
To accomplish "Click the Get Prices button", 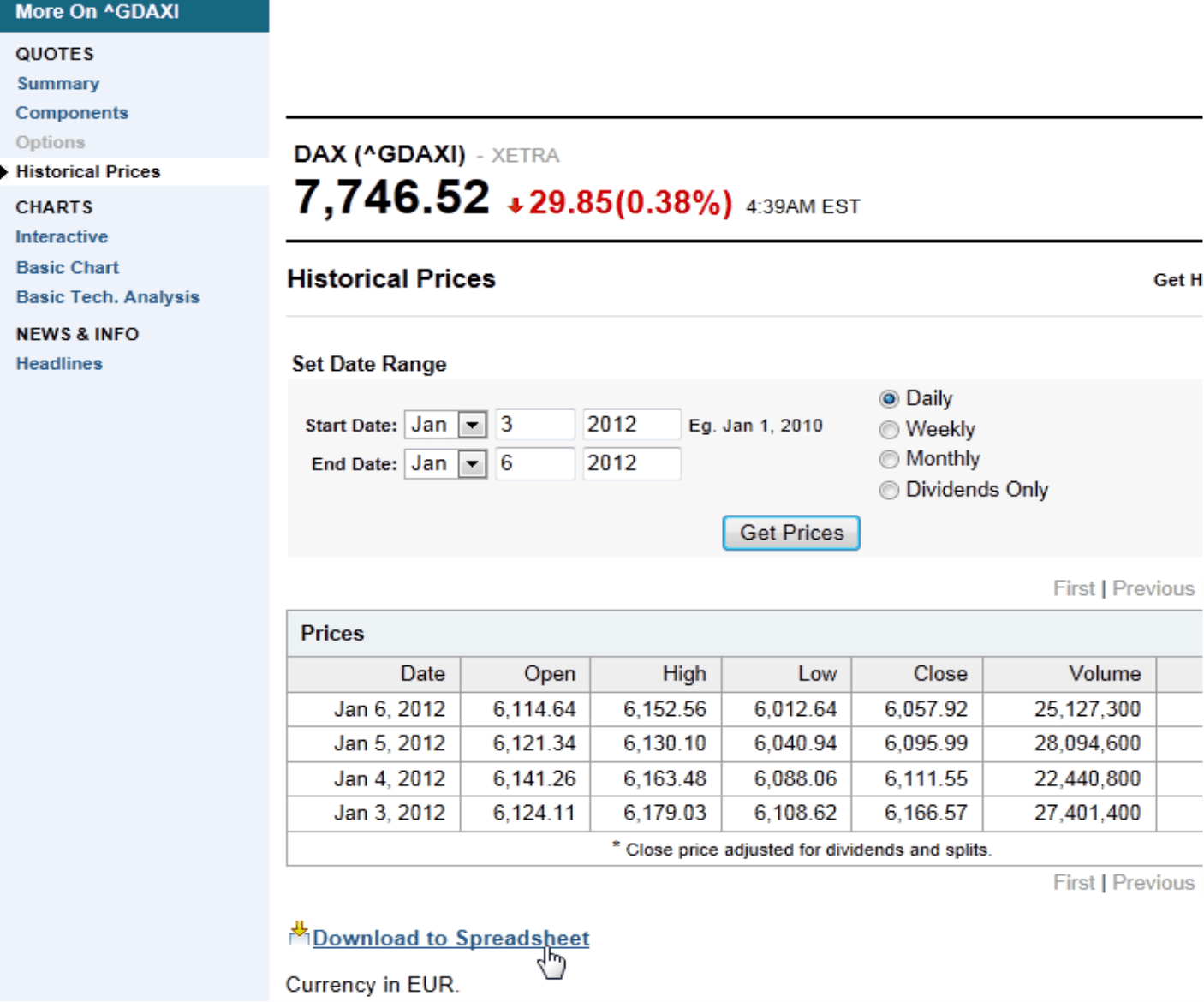I will point(791,533).
